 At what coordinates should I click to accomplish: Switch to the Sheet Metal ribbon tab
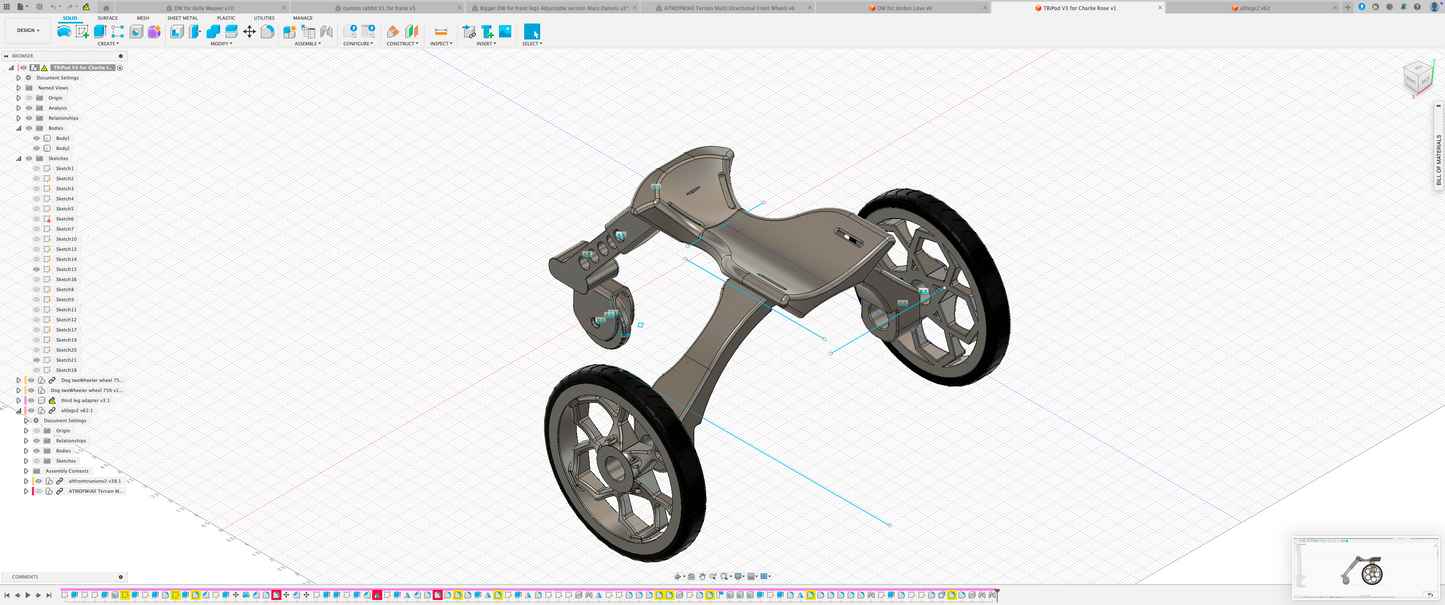[182, 18]
